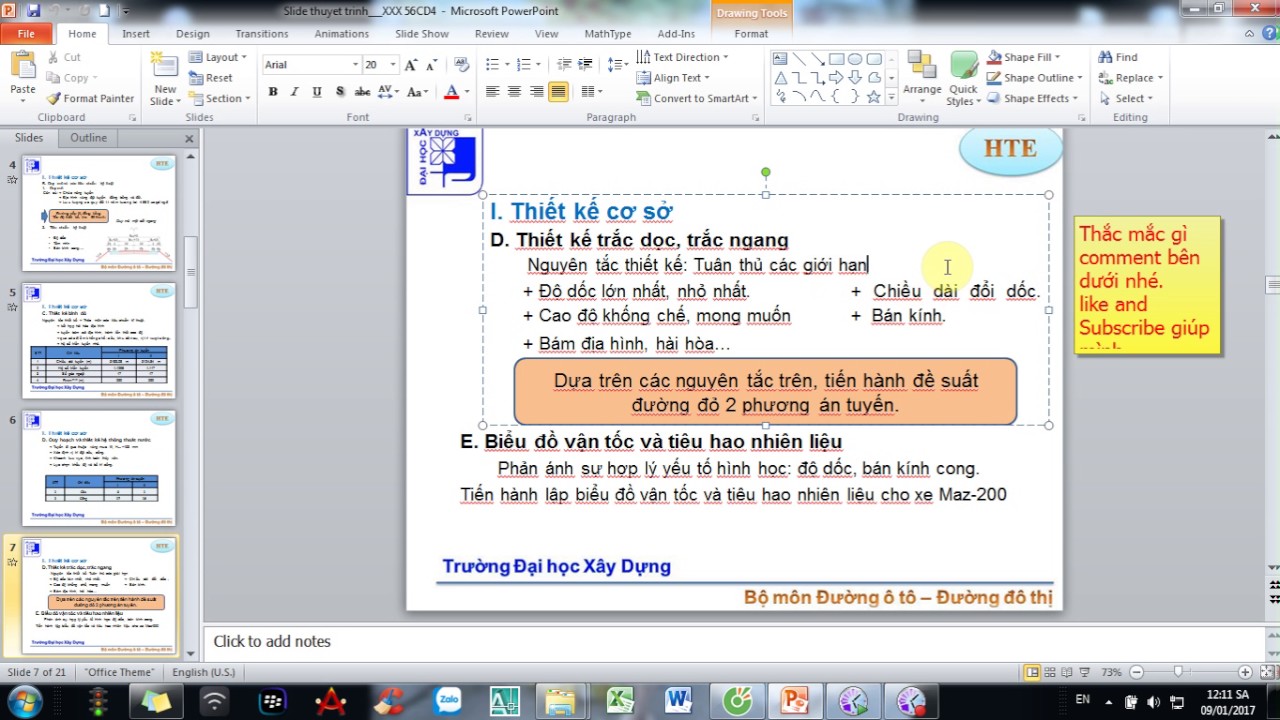Open the Align Text dropdown
The height and width of the screenshot is (720, 1280).
[673, 77]
